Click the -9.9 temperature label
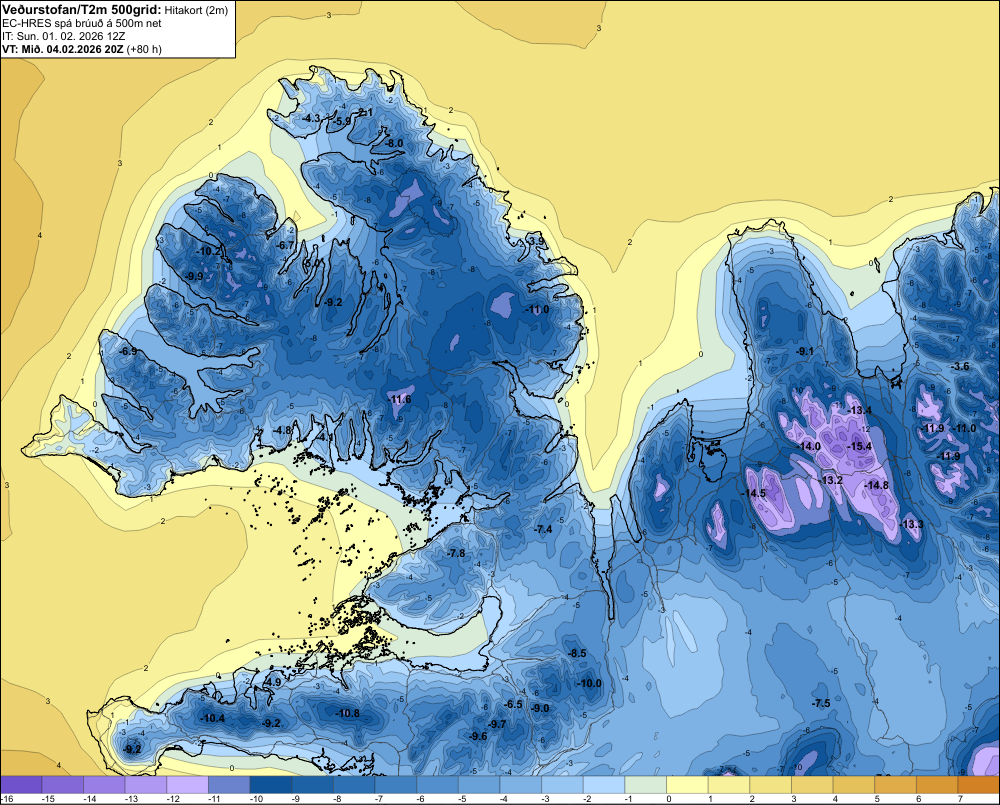1000x805 pixels. (193, 276)
